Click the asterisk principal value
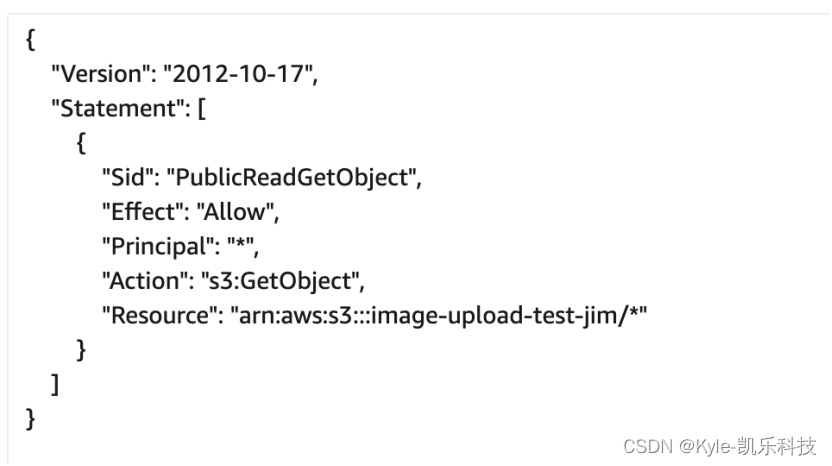The height and width of the screenshot is (466, 832). [240, 246]
